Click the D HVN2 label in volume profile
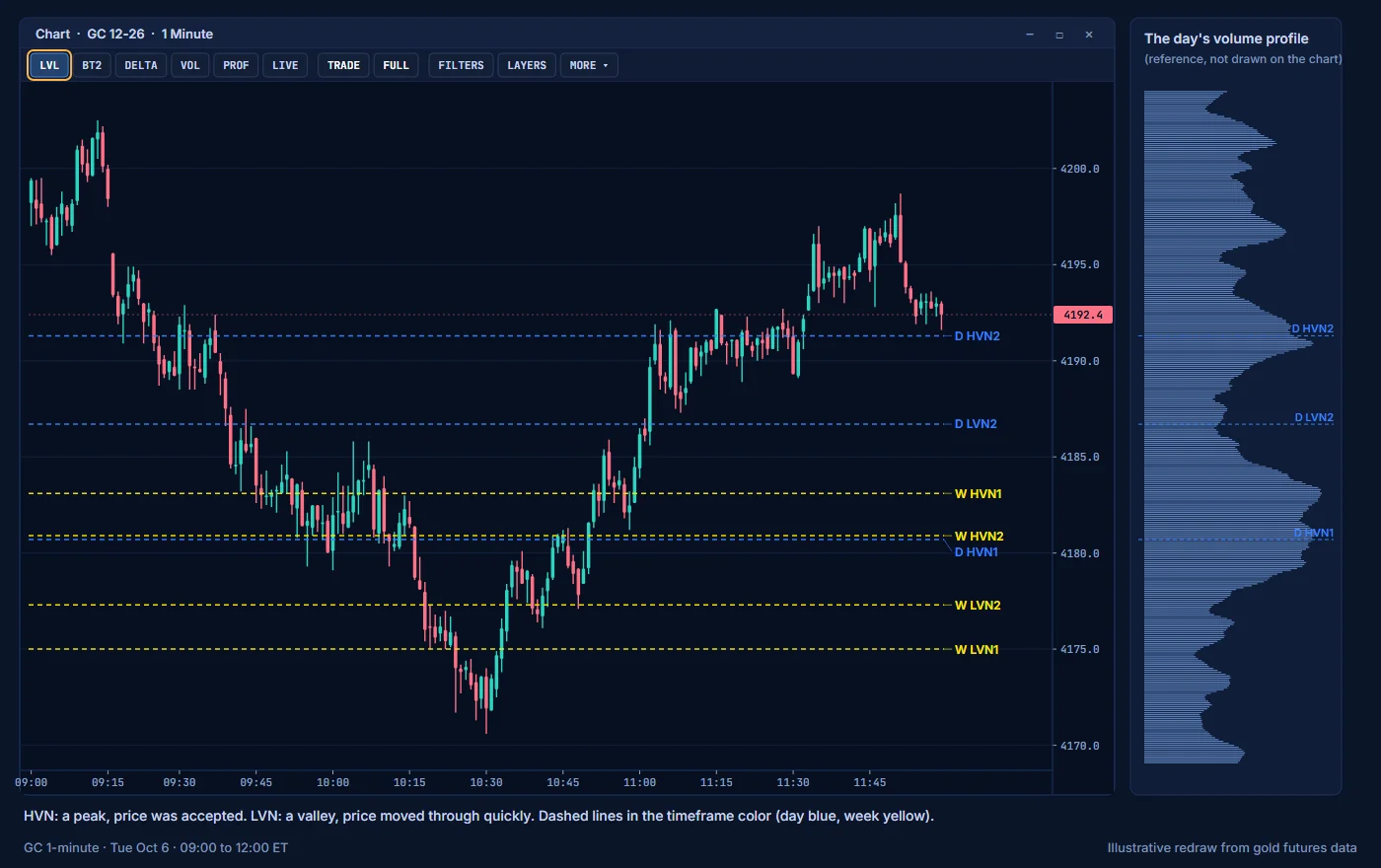 (x=1312, y=328)
